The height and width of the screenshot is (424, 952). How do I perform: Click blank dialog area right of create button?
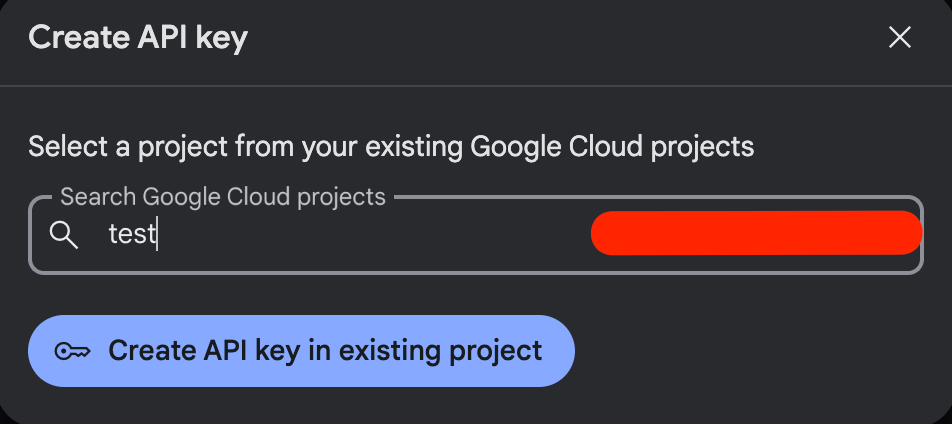click(x=760, y=351)
